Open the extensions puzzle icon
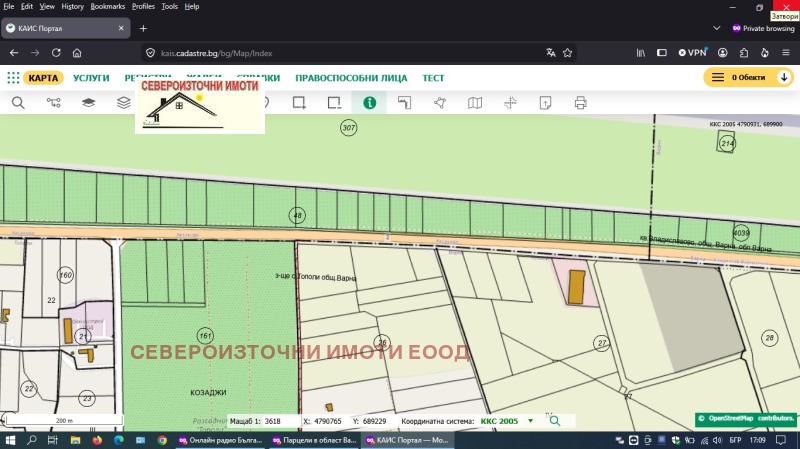 coord(744,53)
